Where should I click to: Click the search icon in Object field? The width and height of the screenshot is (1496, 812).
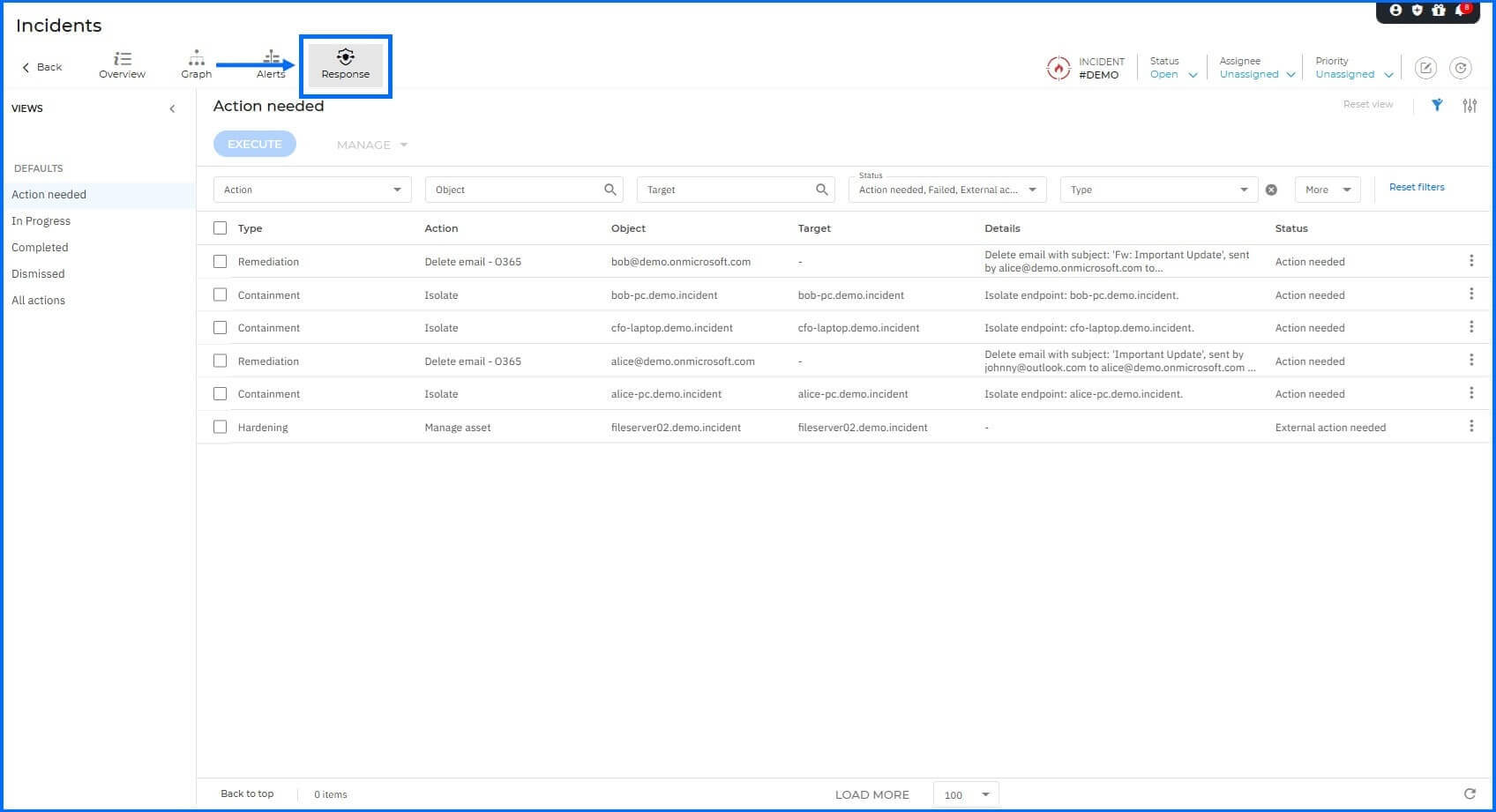pyautogui.click(x=610, y=190)
